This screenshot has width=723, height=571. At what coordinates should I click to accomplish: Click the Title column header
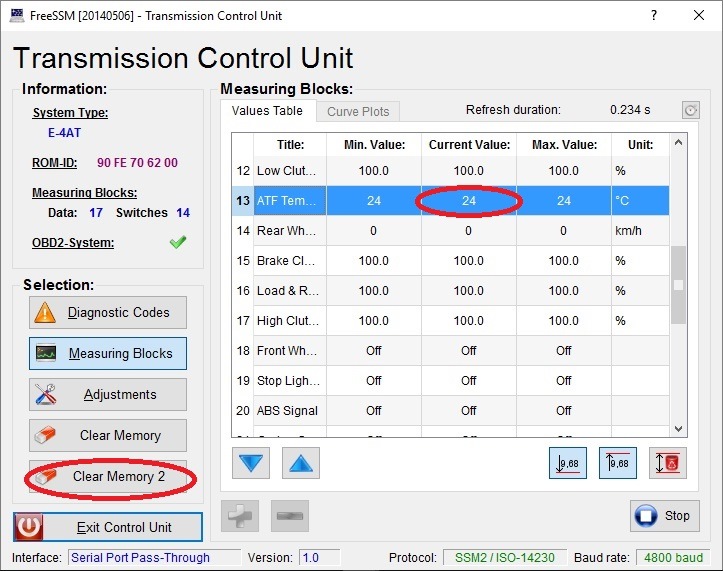coord(290,145)
